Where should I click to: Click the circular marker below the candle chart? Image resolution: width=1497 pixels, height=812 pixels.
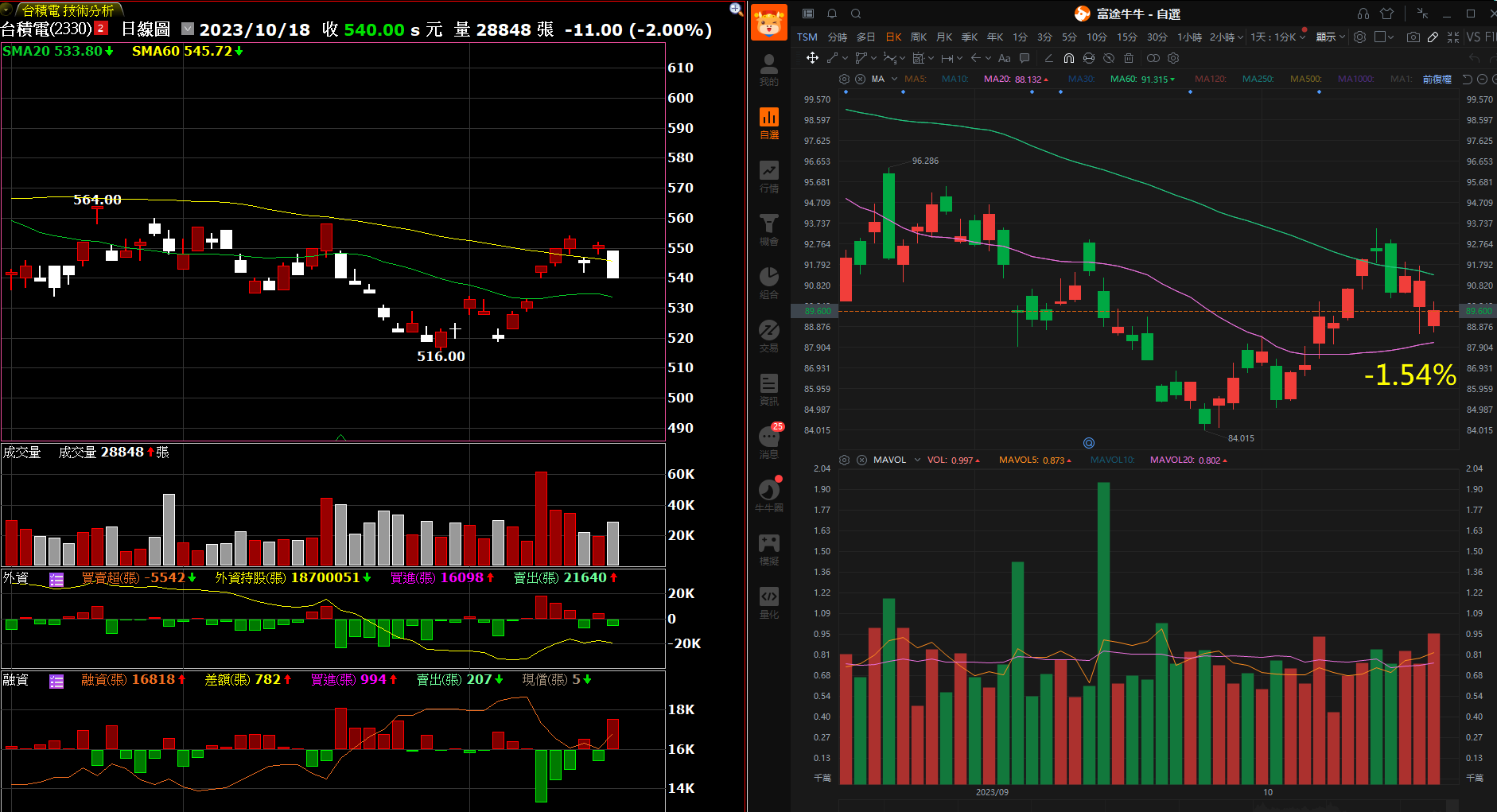click(1089, 443)
